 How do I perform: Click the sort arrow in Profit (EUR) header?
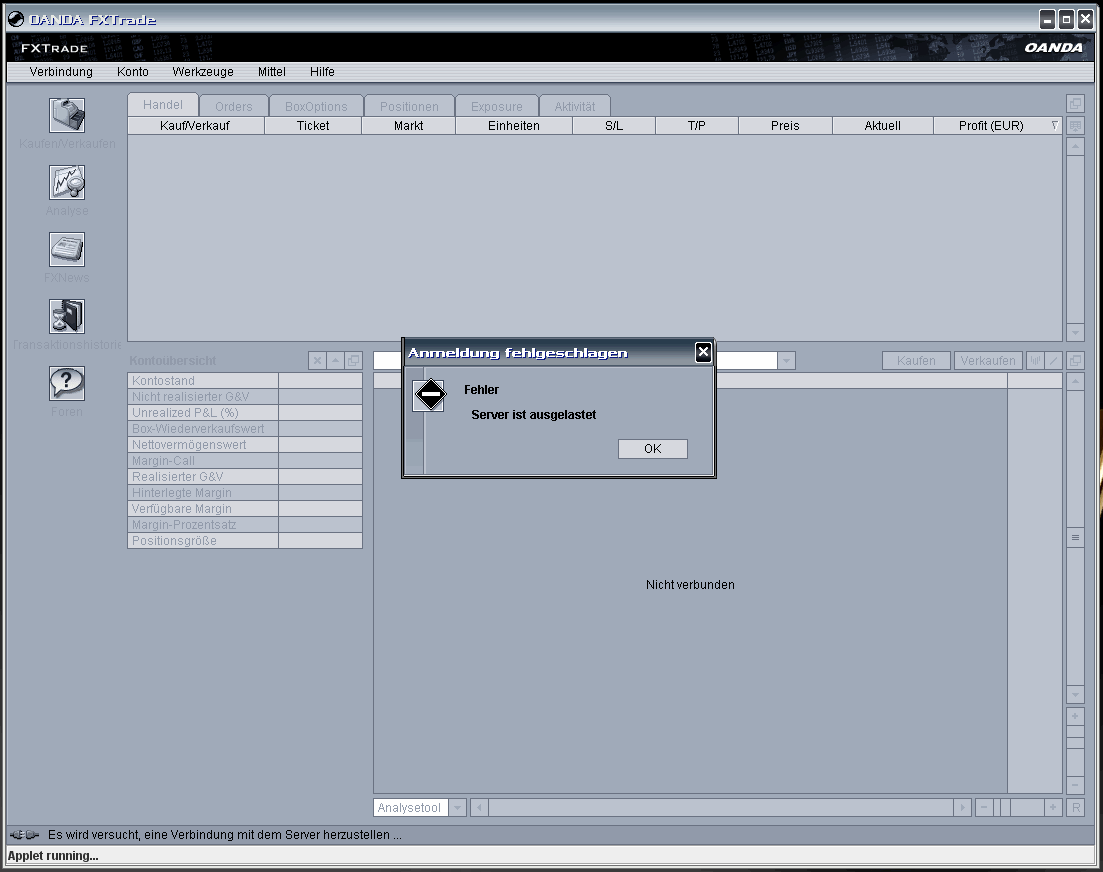1054,125
